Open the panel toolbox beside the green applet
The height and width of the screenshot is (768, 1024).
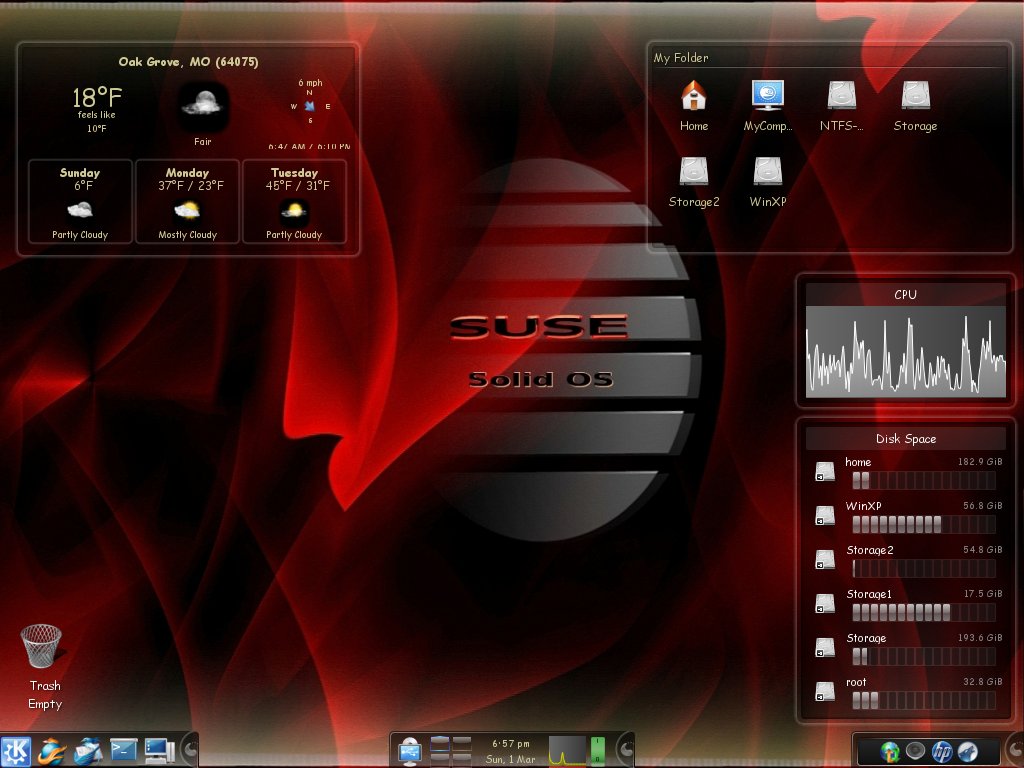pyautogui.click(x=625, y=750)
